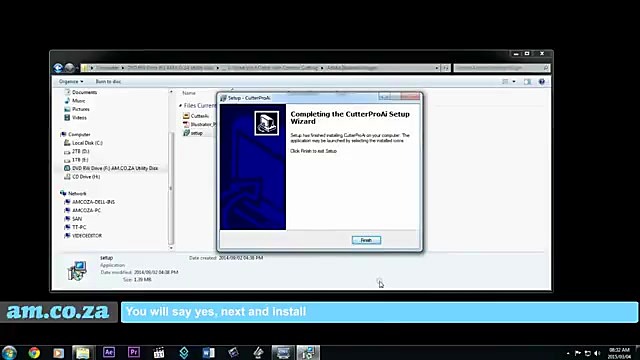
Task: Click the setup file thumbnail in details pane
Action: (77, 271)
